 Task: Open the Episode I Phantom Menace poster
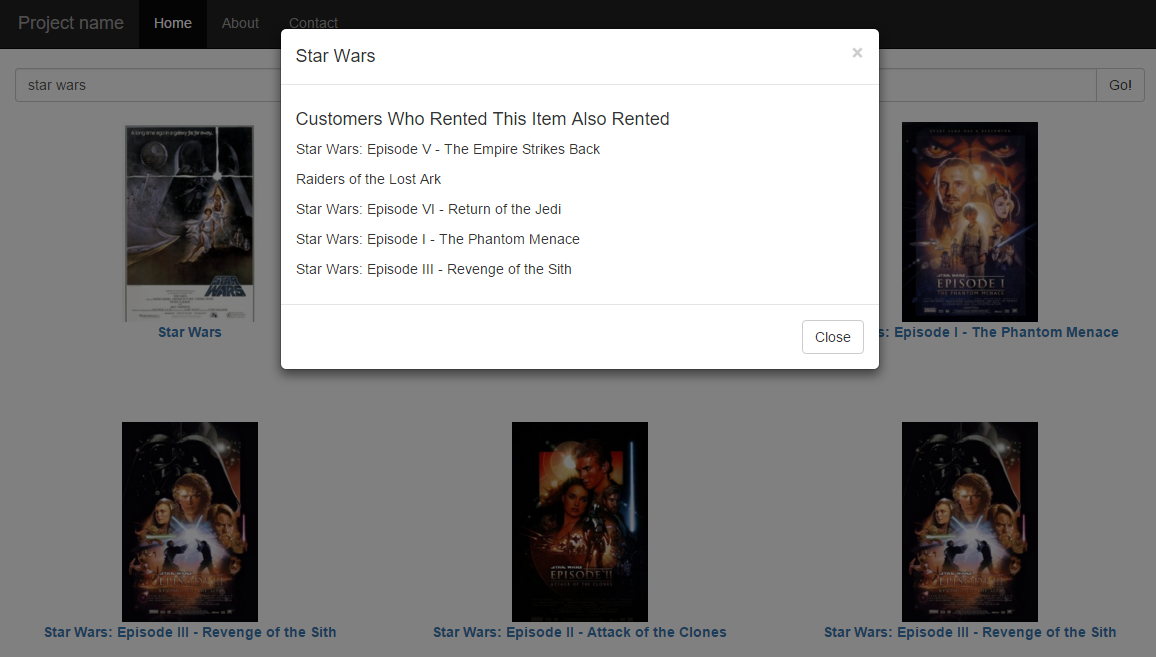969,222
